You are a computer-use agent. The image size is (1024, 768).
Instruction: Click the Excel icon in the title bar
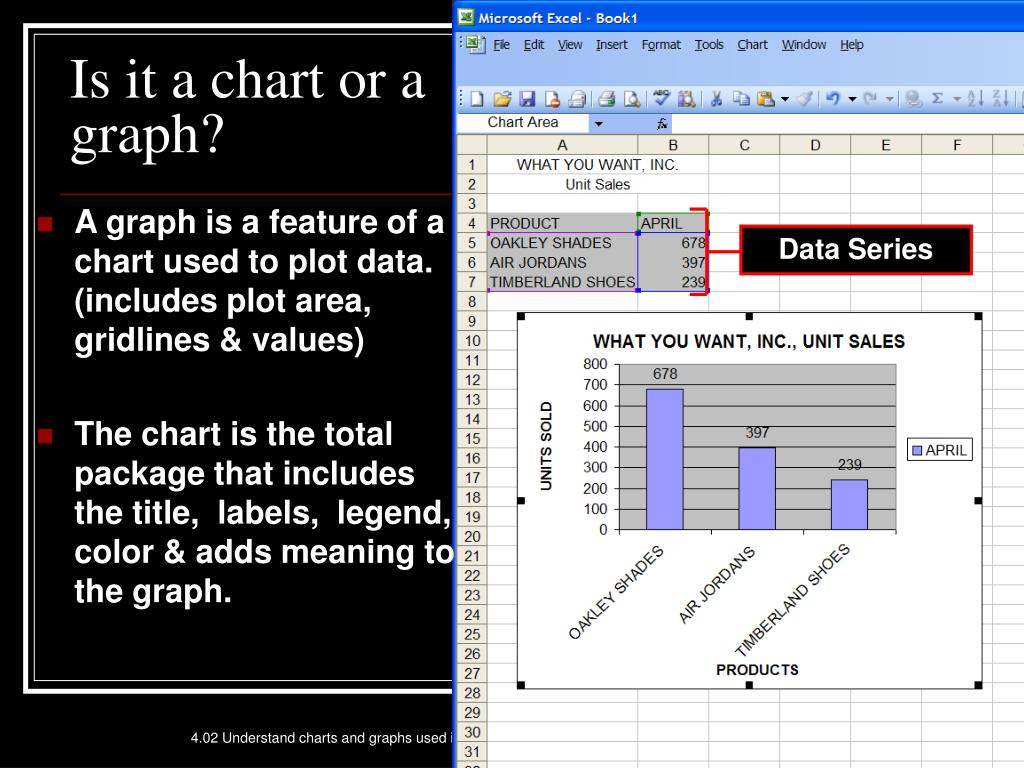[x=466, y=17]
